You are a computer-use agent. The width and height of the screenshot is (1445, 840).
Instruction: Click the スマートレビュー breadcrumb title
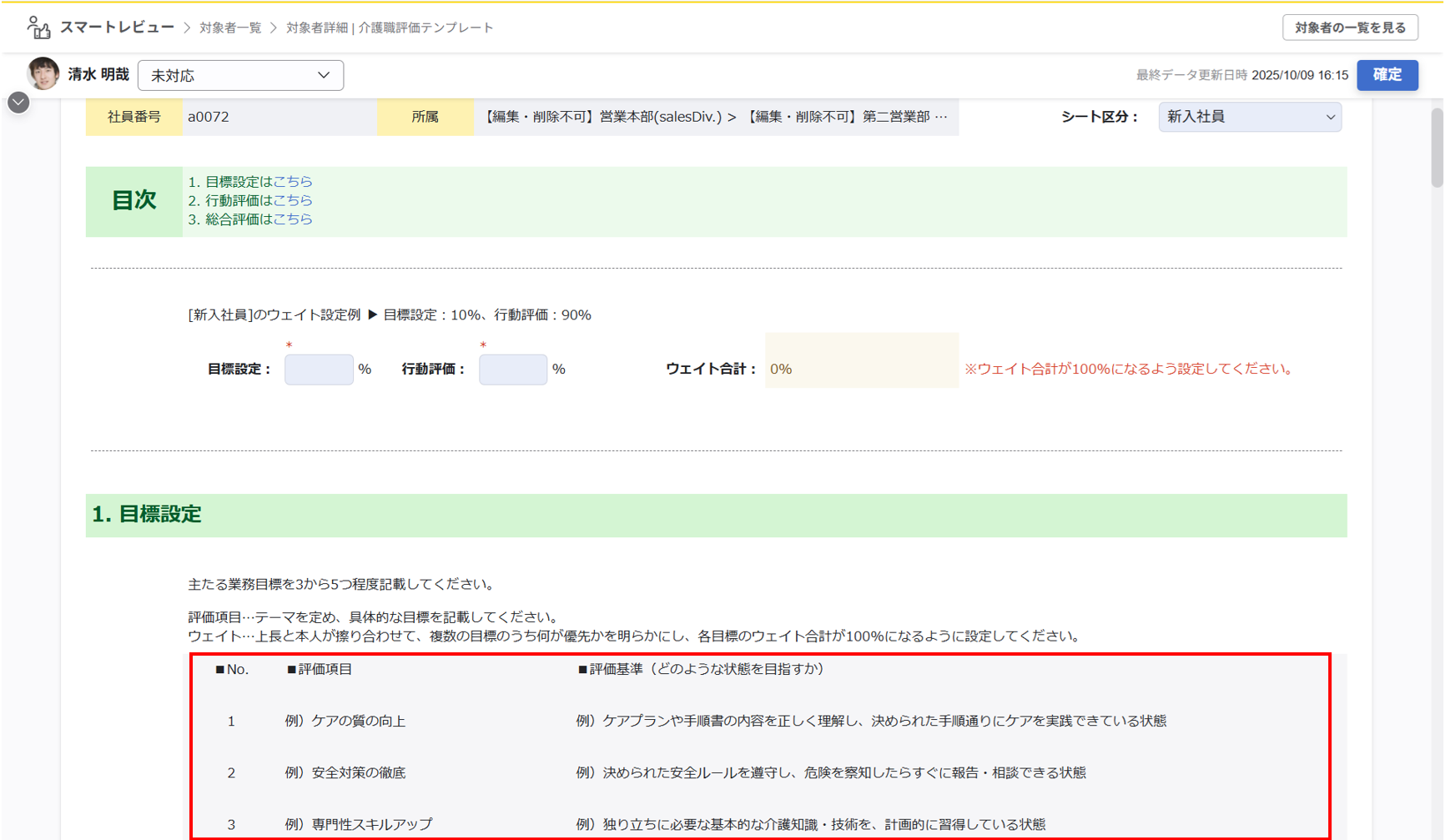pyautogui.click(x=117, y=28)
